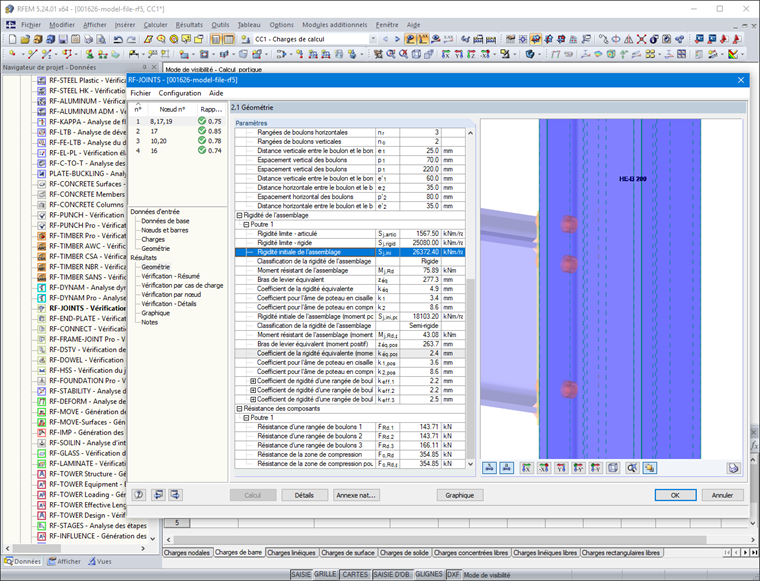Click view against X direction icon in dialog
760x581 pixels.
click(x=544, y=468)
